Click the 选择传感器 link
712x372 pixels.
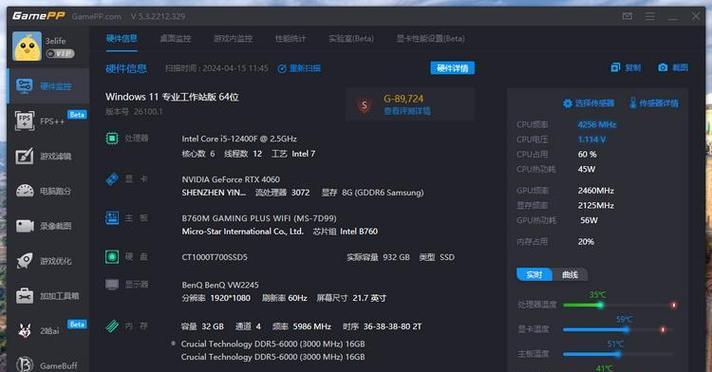(x=594, y=104)
